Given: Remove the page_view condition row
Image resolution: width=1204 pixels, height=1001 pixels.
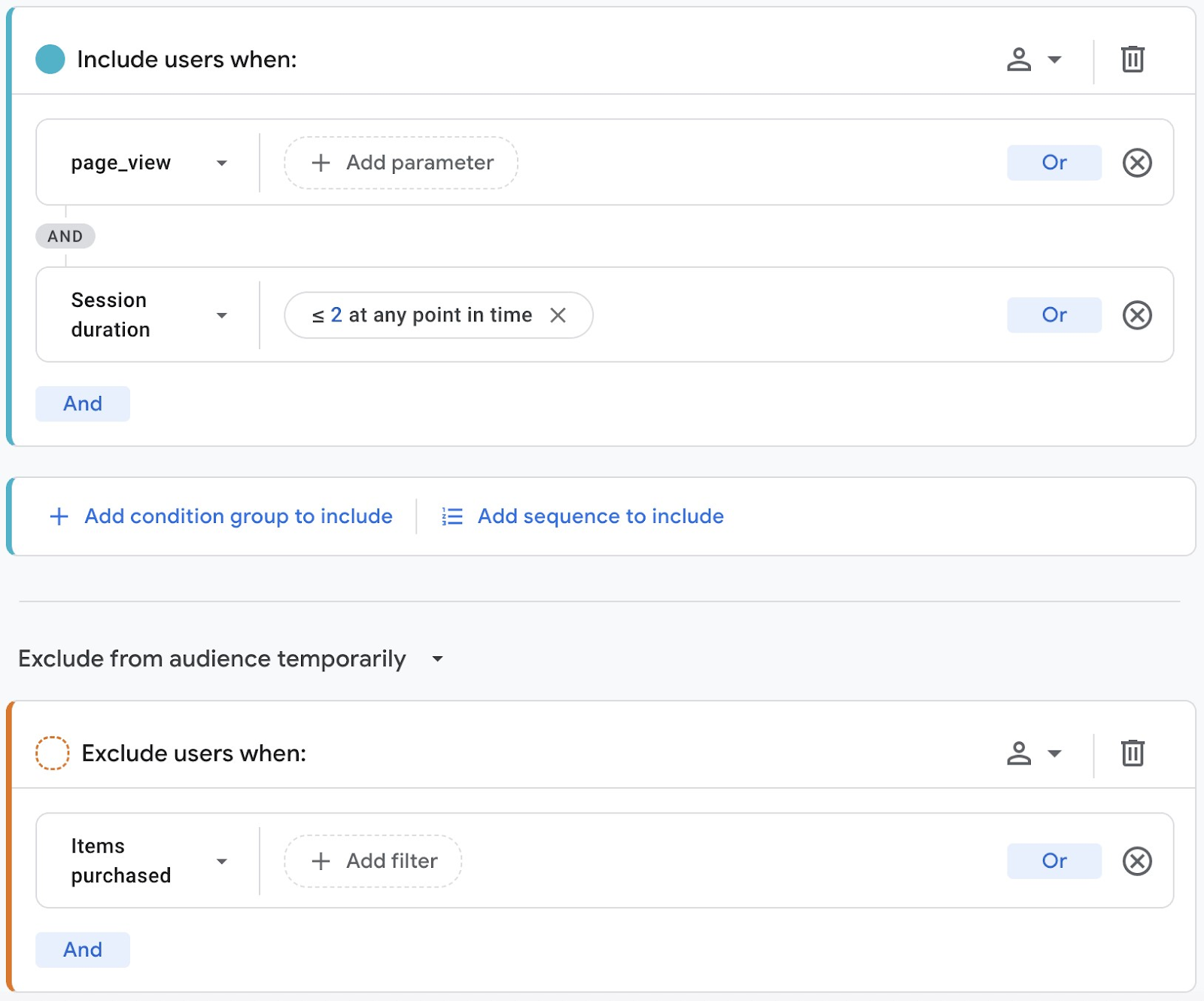Looking at the screenshot, I should [x=1137, y=163].
